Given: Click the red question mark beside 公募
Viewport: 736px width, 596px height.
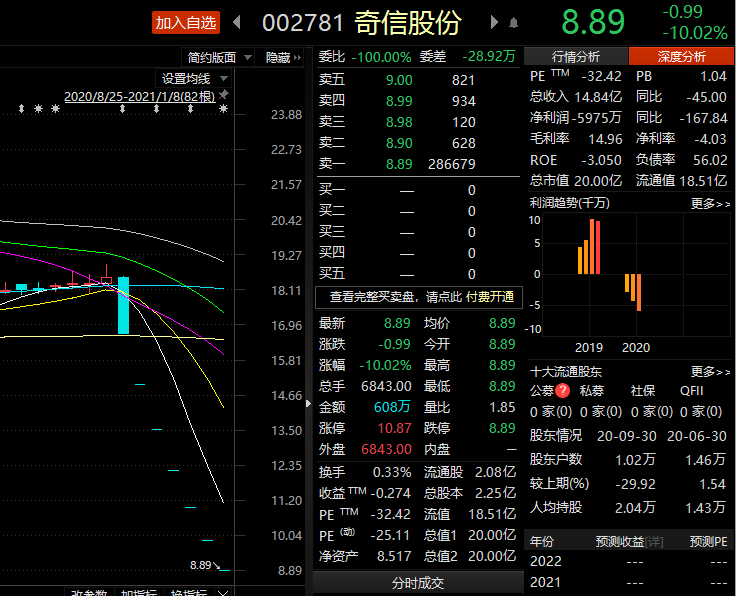Looking at the screenshot, I should [x=562, y=390].
